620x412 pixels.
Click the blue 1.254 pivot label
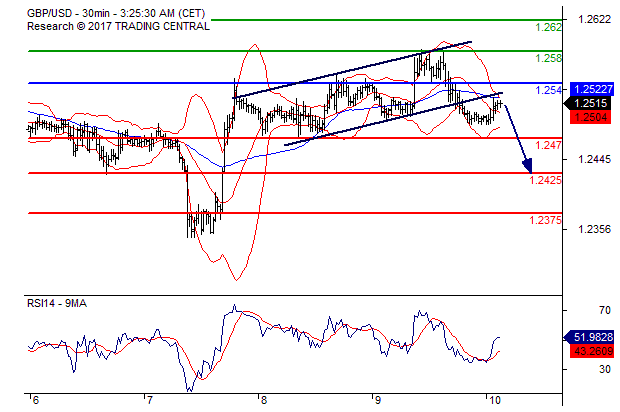(548, 90)
